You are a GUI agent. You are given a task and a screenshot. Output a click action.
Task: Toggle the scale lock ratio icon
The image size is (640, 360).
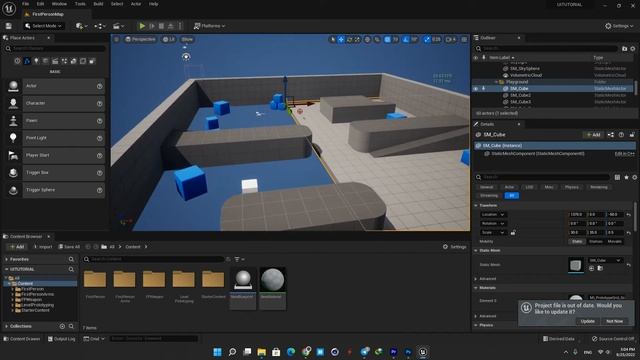513,233
